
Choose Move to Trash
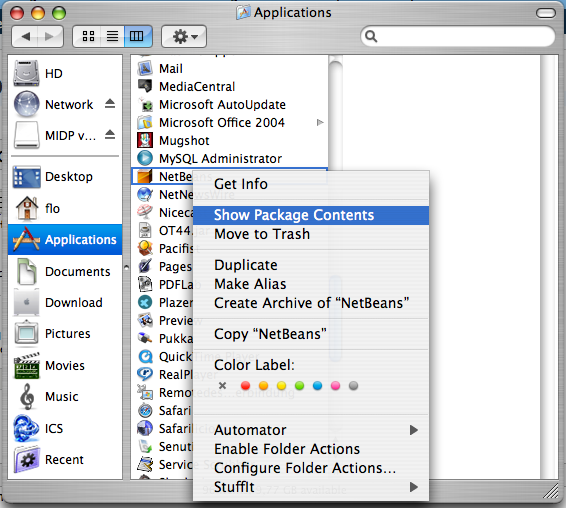[x=311, y=234]
